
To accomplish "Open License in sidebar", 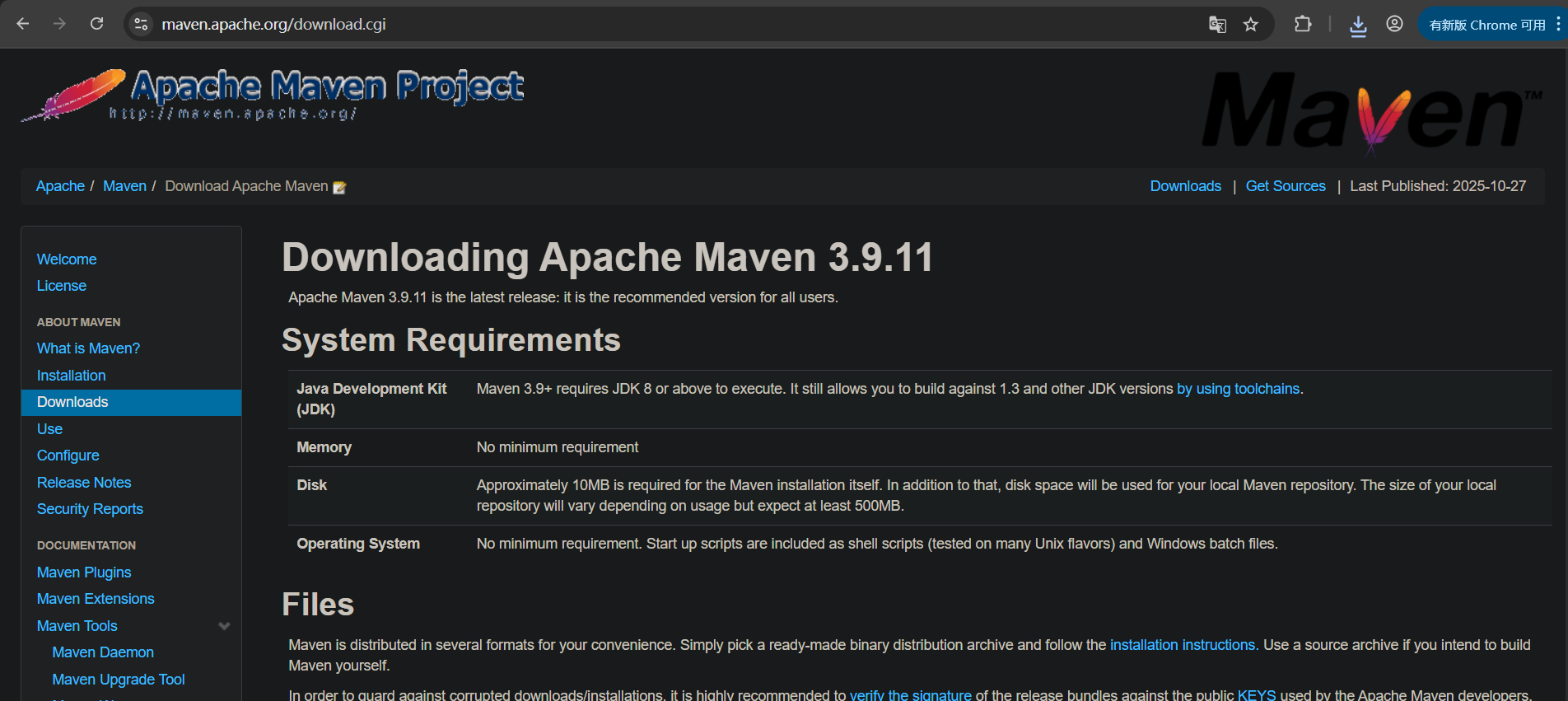I will (62, 286).
